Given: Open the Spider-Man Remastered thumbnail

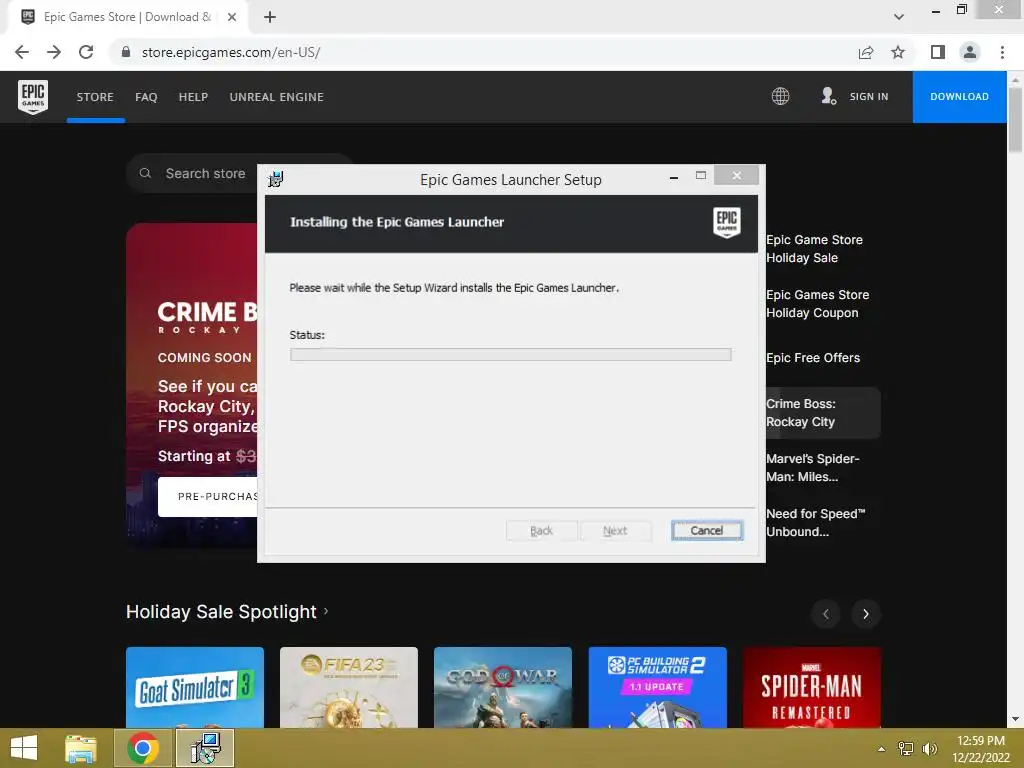Looking at the screenshot, I should click(x=812, y=687).
